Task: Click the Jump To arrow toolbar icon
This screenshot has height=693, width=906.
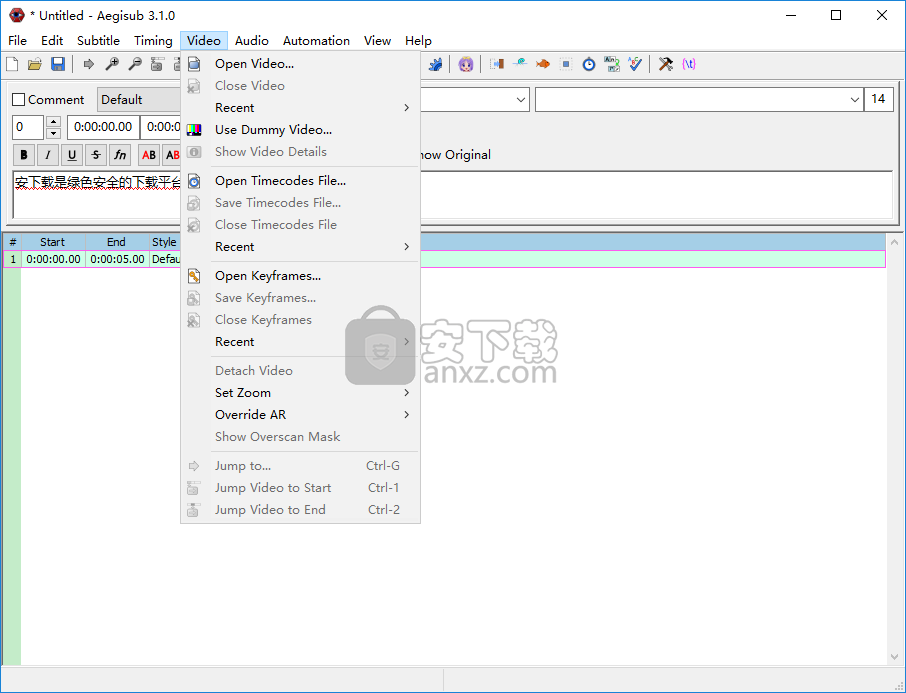Action: 88,64
